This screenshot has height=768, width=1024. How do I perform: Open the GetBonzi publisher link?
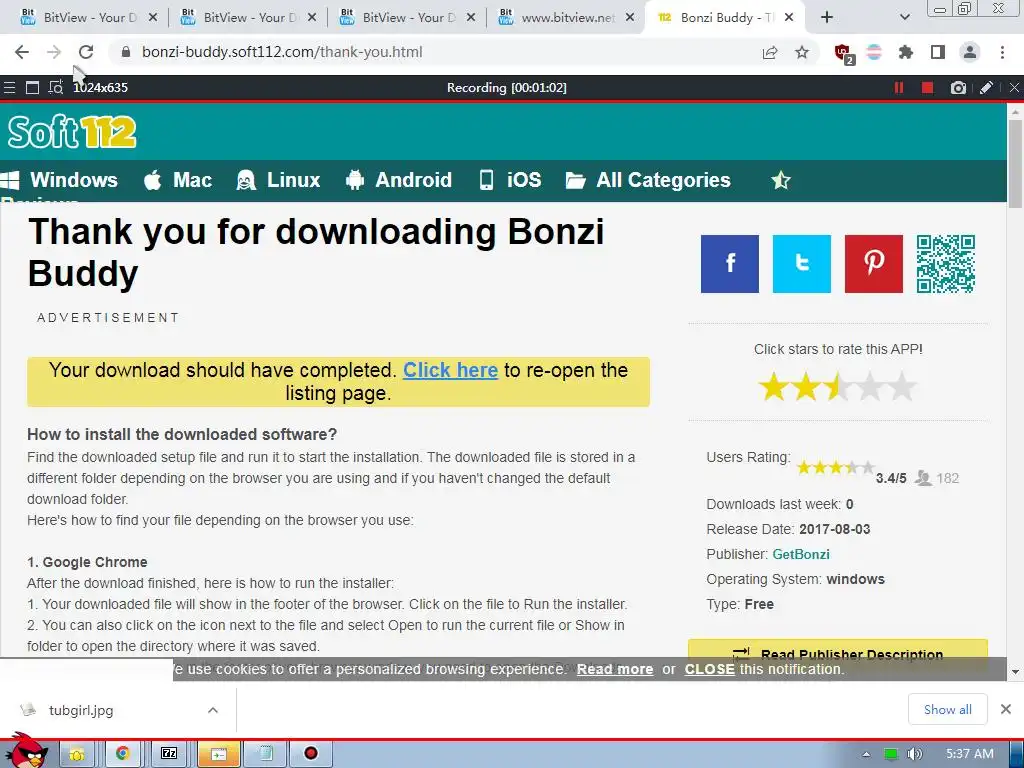(x=801, y=554)
